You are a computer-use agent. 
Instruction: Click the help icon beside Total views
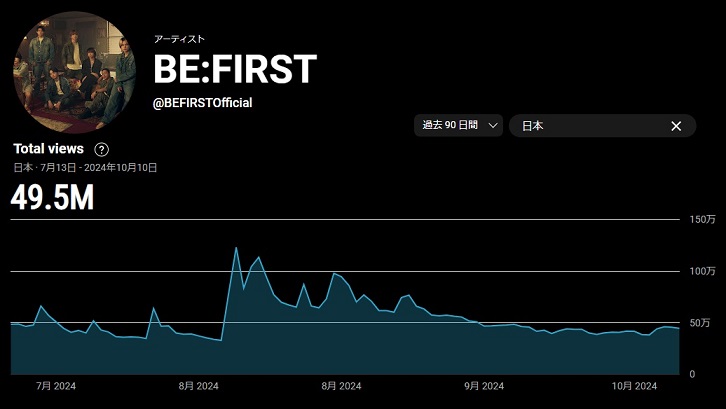coord(101,149)
